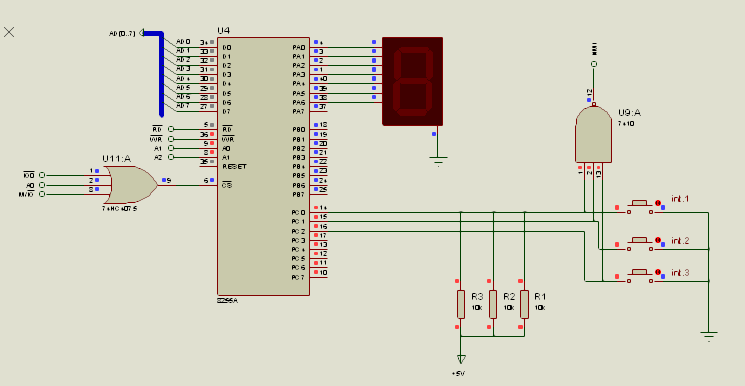The image size is (745, 386).
Task: Click the blue AD bus line
Action: (161, 74)
